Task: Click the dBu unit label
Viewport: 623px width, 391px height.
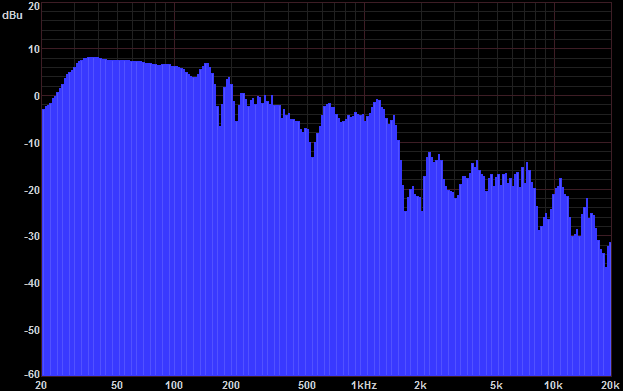Action: pos(12,15)
